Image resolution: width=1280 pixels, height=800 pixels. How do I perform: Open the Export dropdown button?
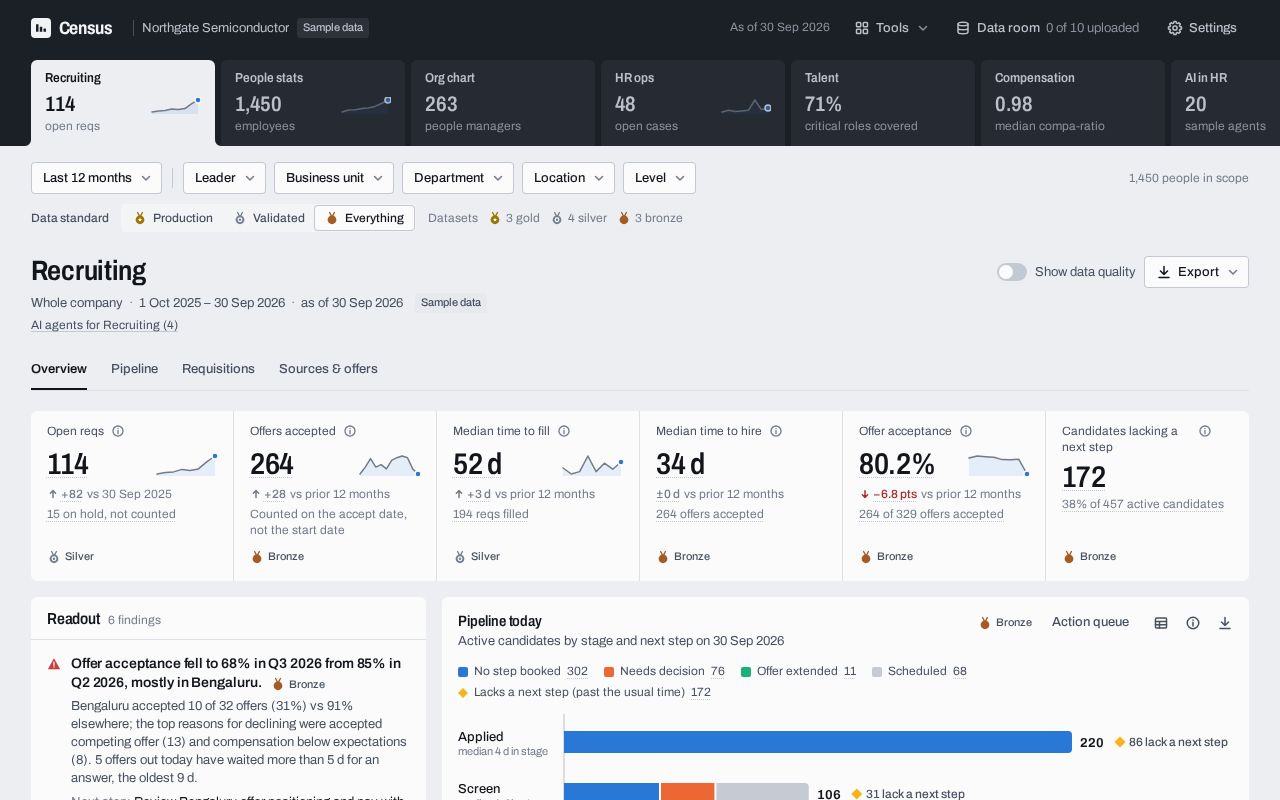coord(1196,272)
